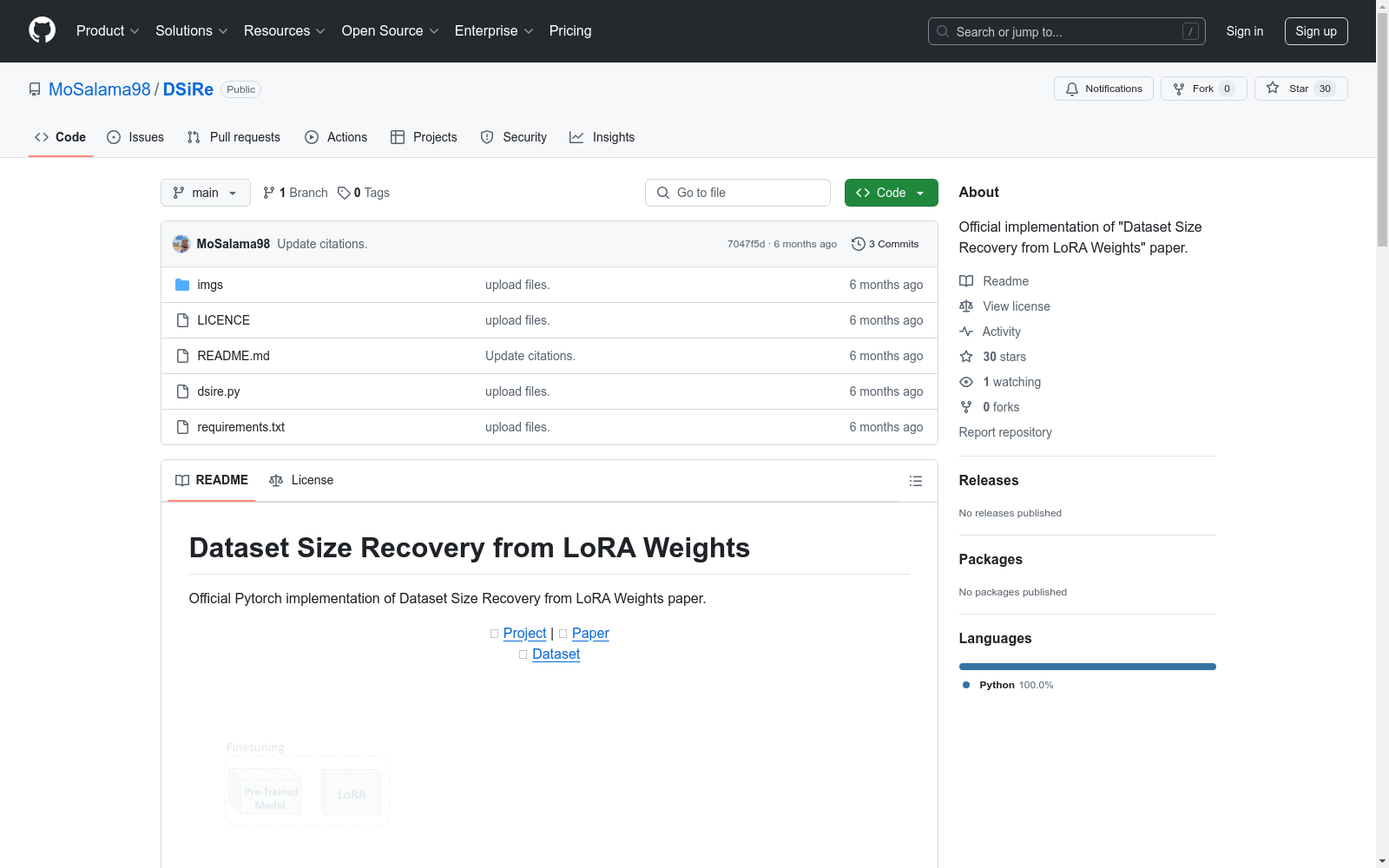The height and width of the screenshot is (868, 1389).
Task: Open the 3 Commits history link
Action: click(885, 244)
